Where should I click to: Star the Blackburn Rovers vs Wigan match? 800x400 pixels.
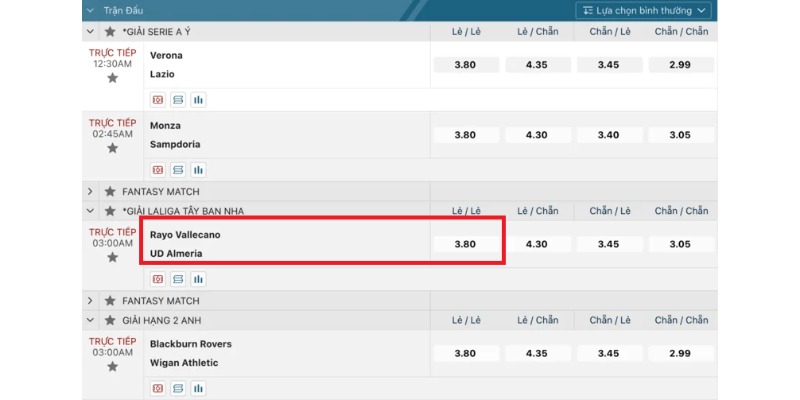coord(112,367)
